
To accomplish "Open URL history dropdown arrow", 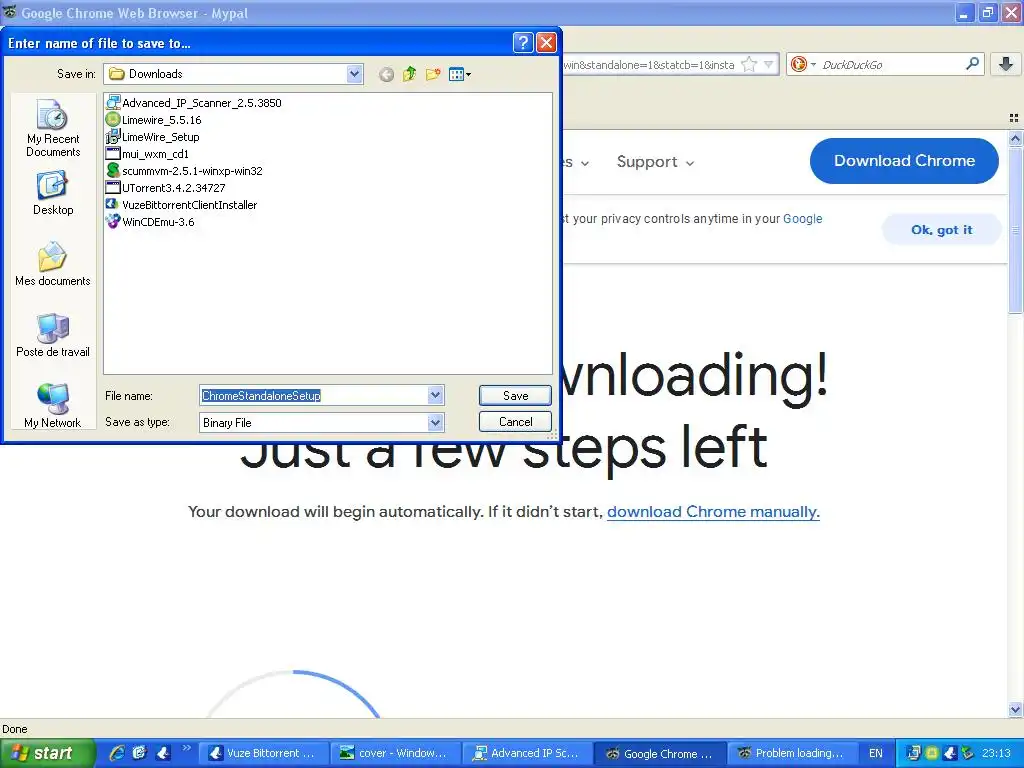I will click(x=769, y=64).
